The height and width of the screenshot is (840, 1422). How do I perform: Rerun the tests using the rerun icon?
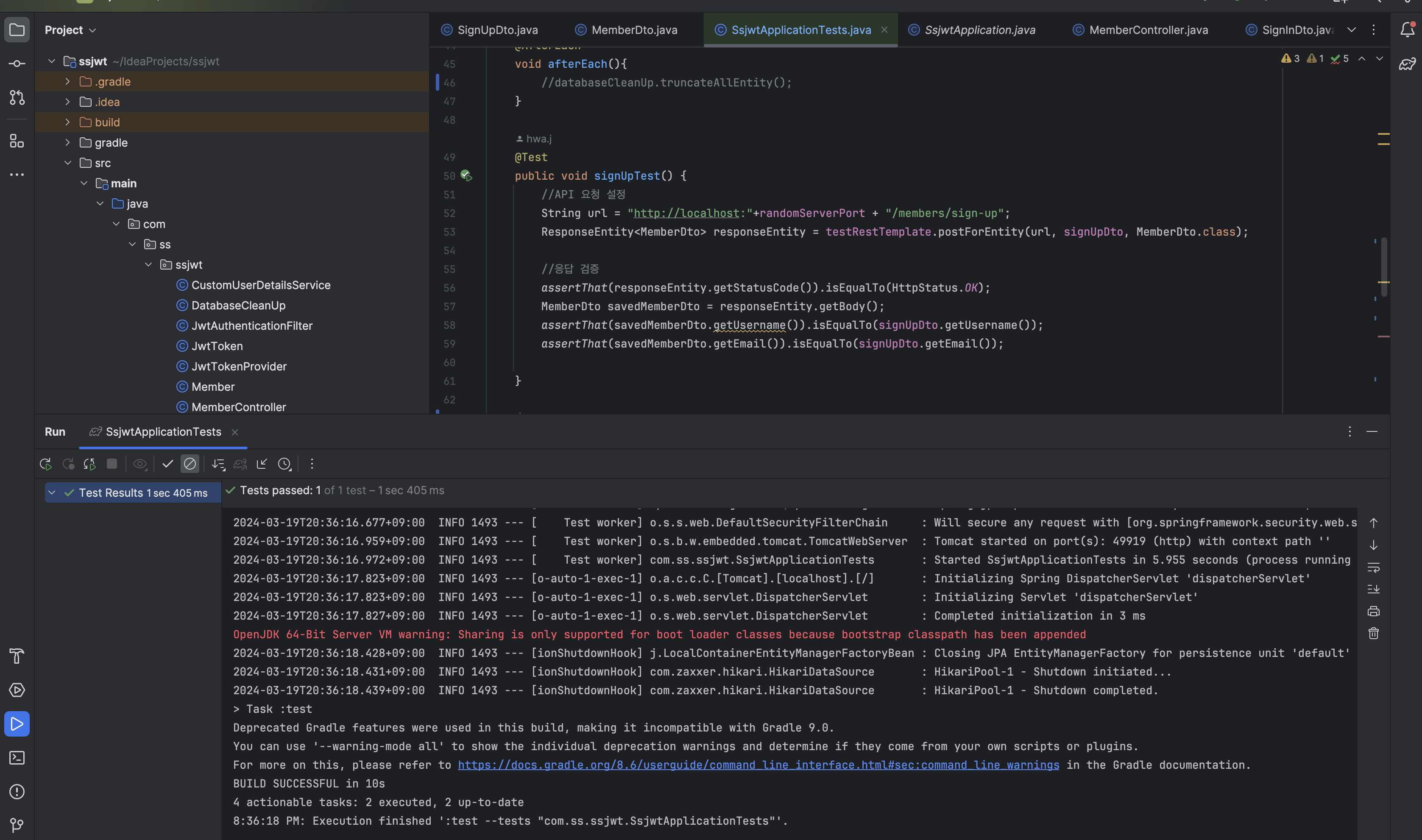click(45, 464)
